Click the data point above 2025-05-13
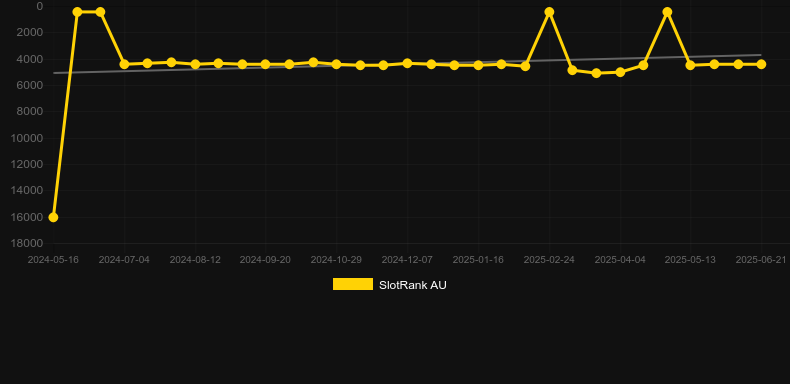 (x=690, y=65)
